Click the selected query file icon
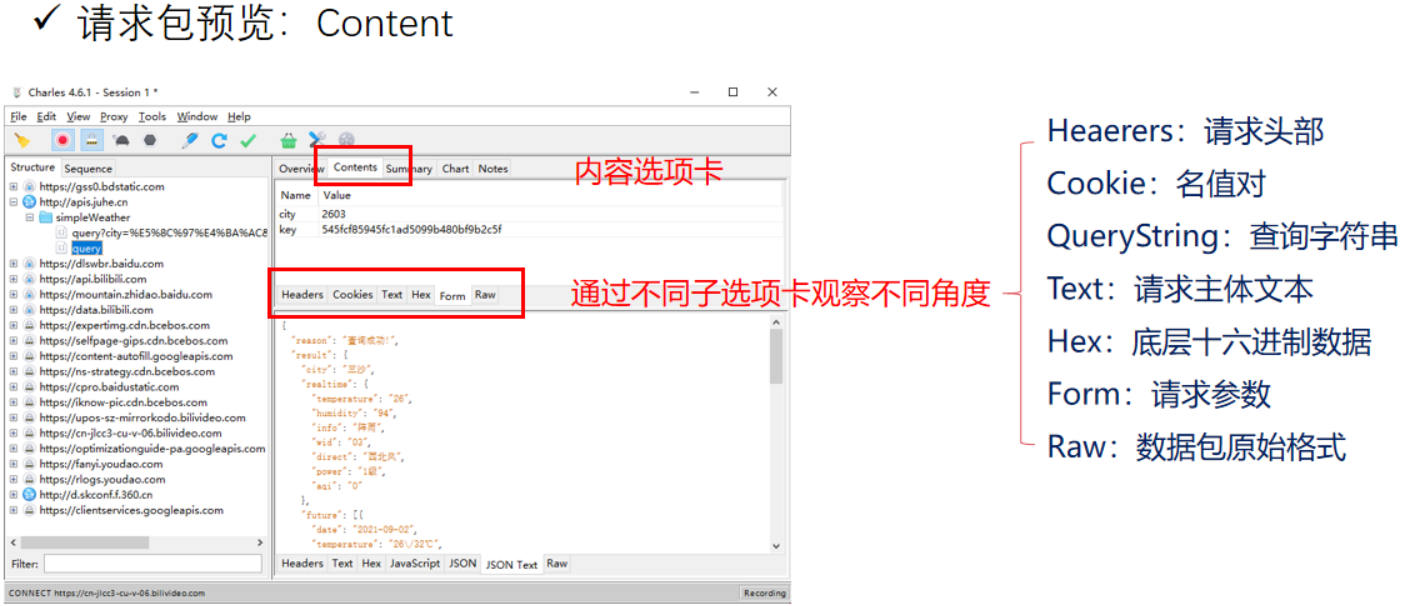Viewport: 1412px width, 606px height. (61, 248)
